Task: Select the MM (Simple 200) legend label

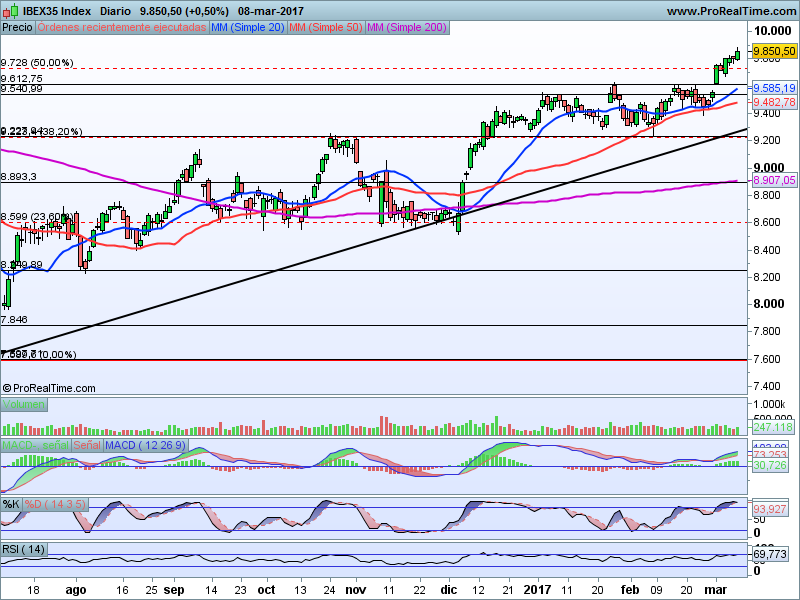Action: [x=407, y=28]
